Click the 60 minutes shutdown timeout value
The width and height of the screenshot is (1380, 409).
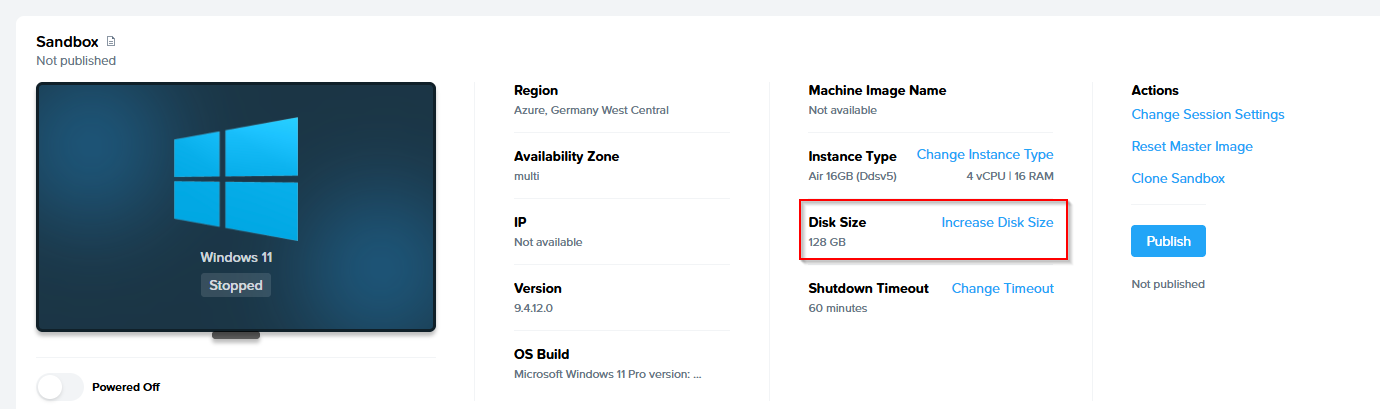click(837, 308)
